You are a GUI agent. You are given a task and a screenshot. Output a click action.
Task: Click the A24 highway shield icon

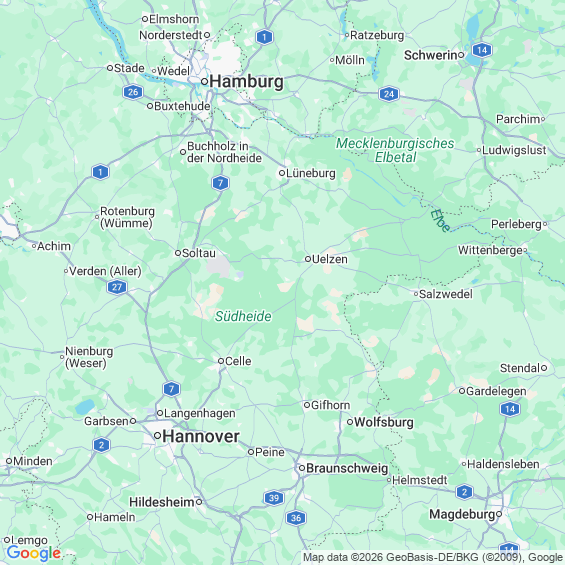389,94
